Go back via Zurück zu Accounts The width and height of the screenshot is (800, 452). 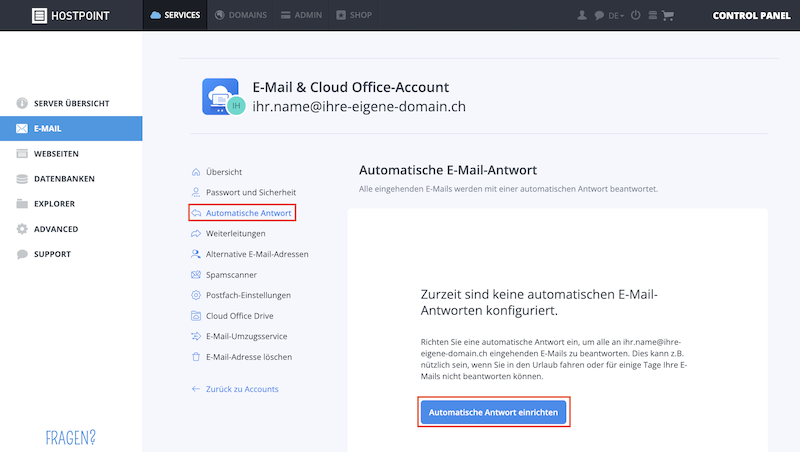pyautogui.click(x=242, y=389)
